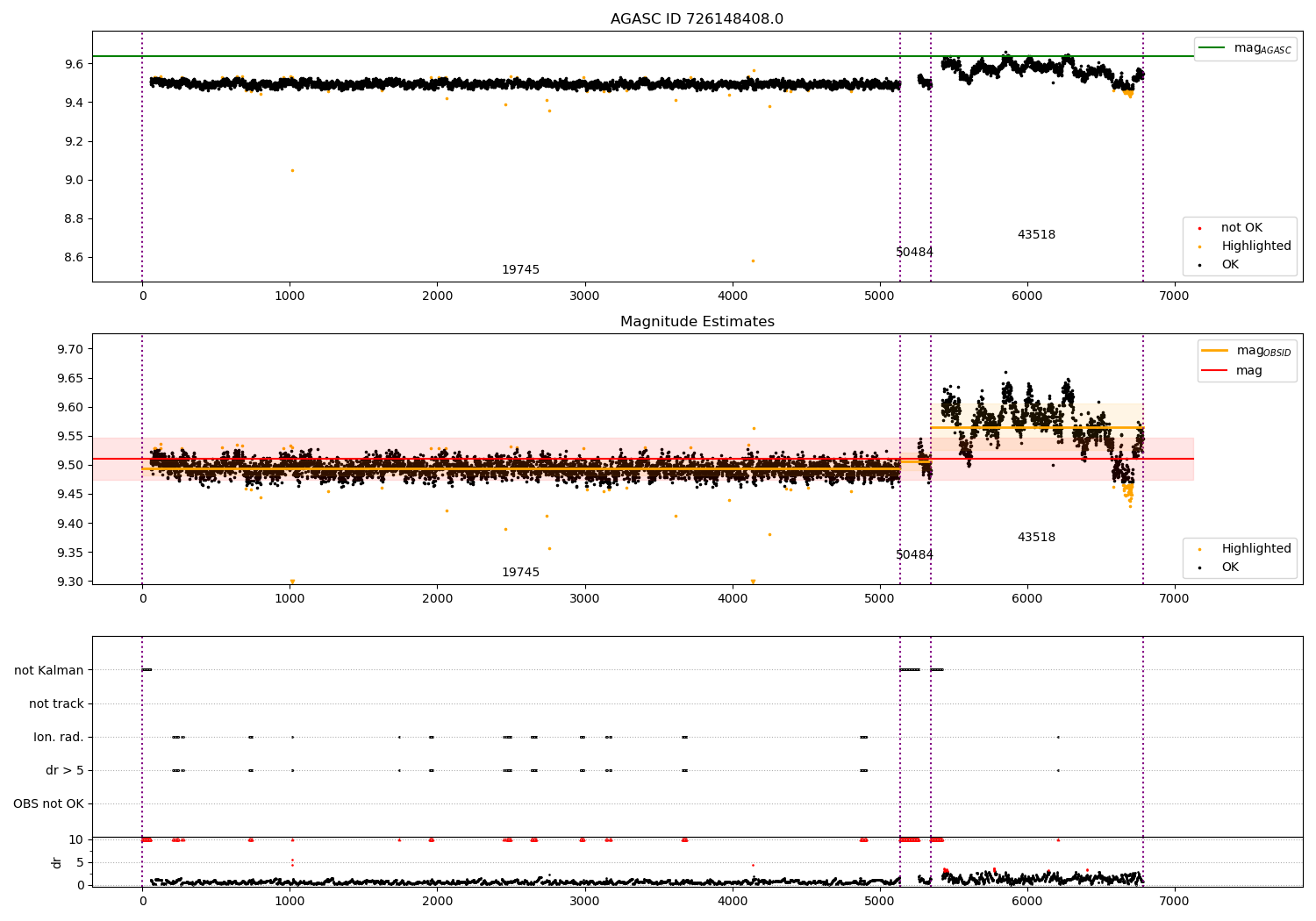Viewport: 1316px width, 921px height.
Task: Click obsid label 19745 in Magnitude Estimates panel
Action: [520, 573]
